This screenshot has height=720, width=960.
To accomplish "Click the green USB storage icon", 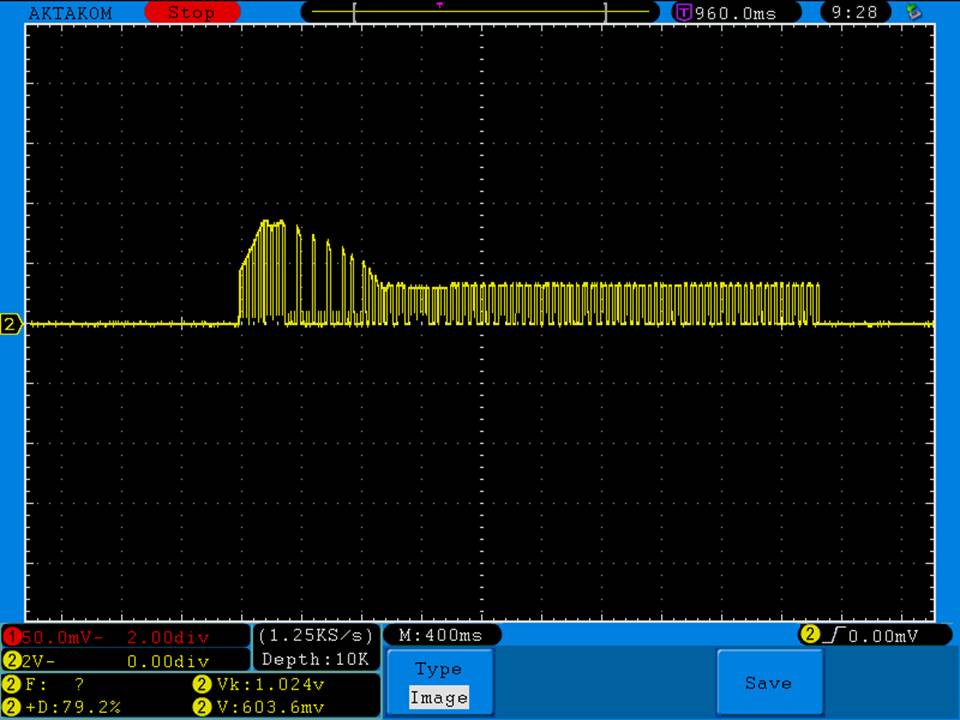I will pyautogui.click(x=913, y=12).
